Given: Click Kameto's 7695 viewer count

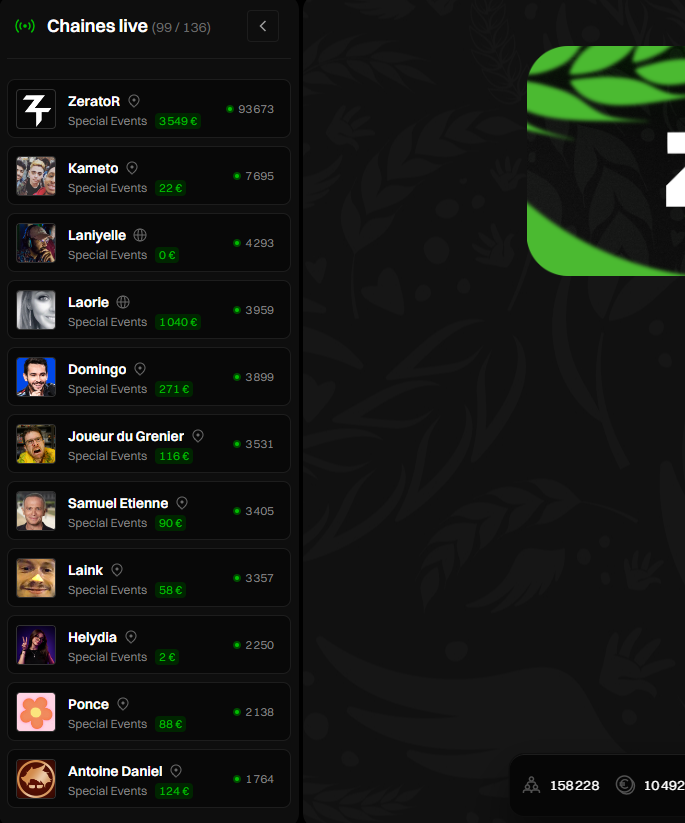Looking at the screenshot, I should [259, 176].
